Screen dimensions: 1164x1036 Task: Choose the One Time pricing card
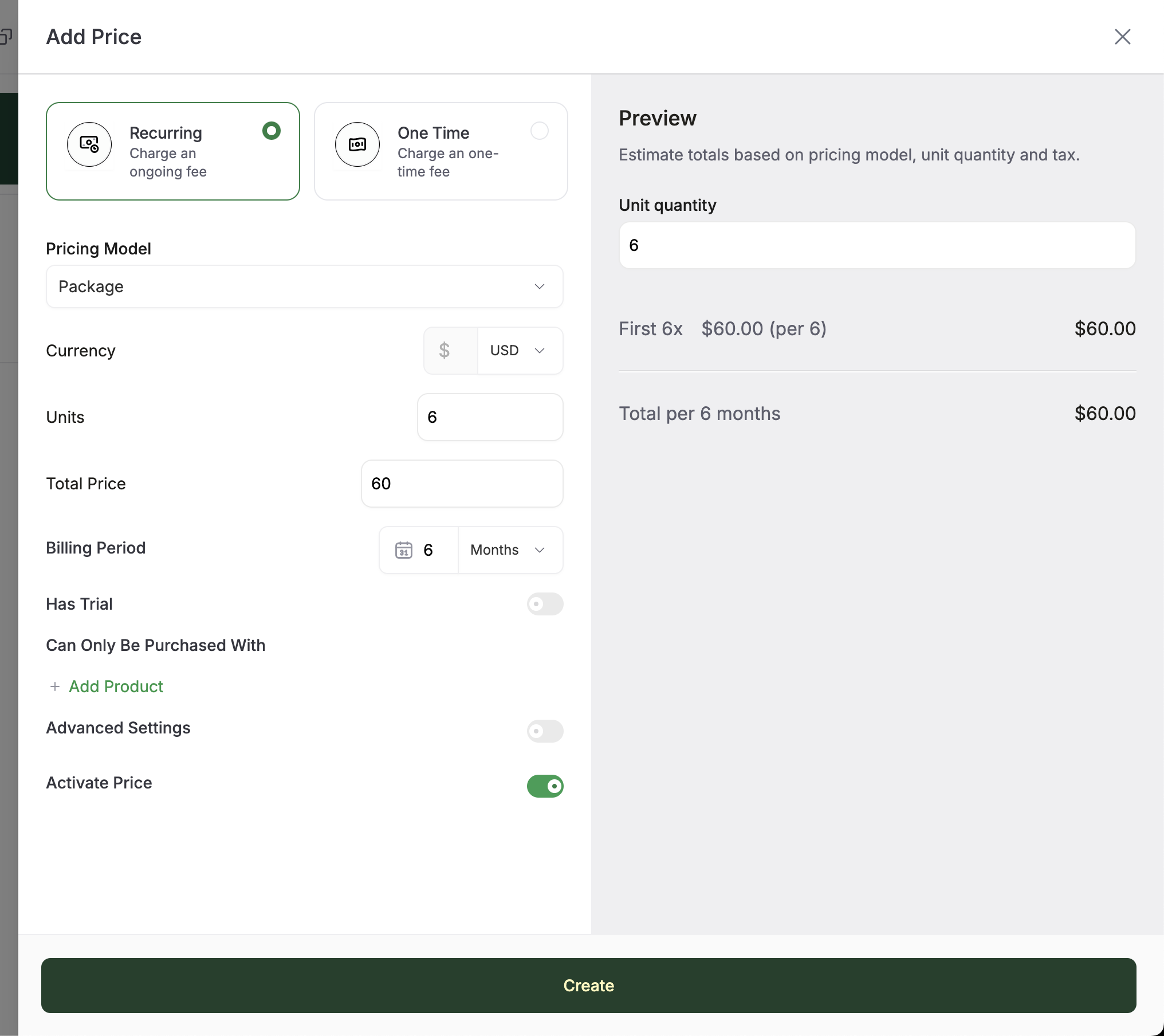[441, 151]
